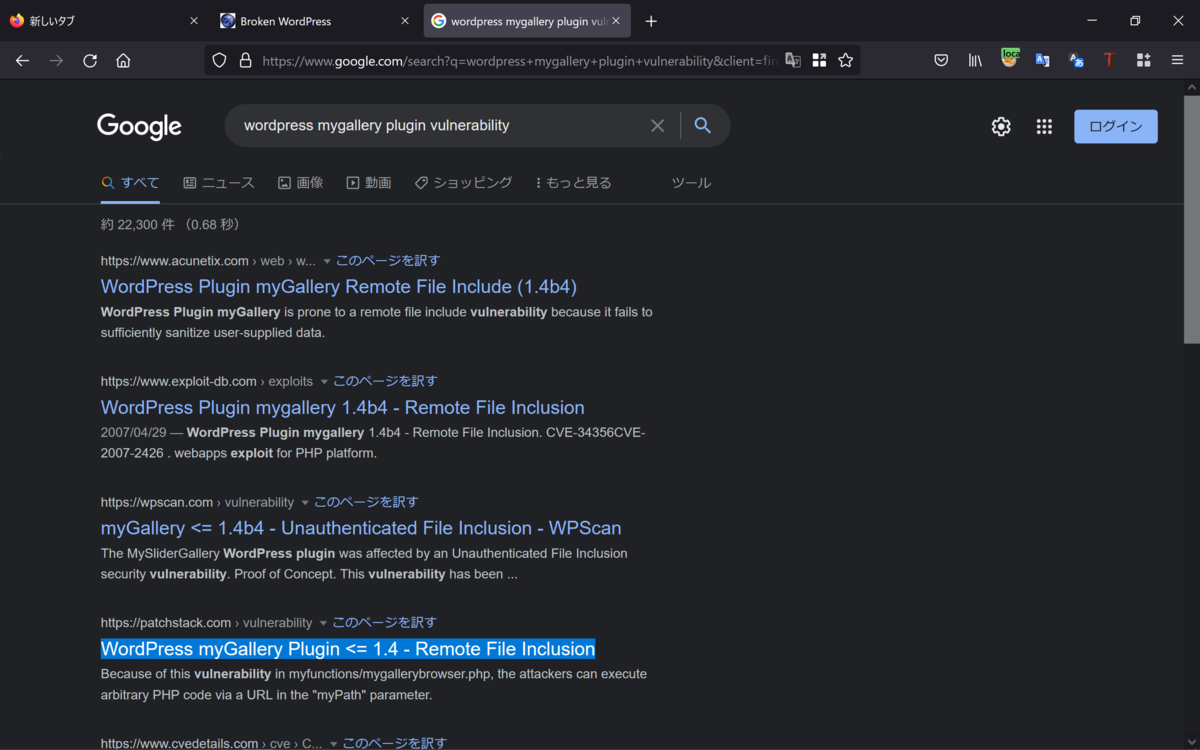Open tracking protection shield info
Screen dimensions: 1200x750
220,60
